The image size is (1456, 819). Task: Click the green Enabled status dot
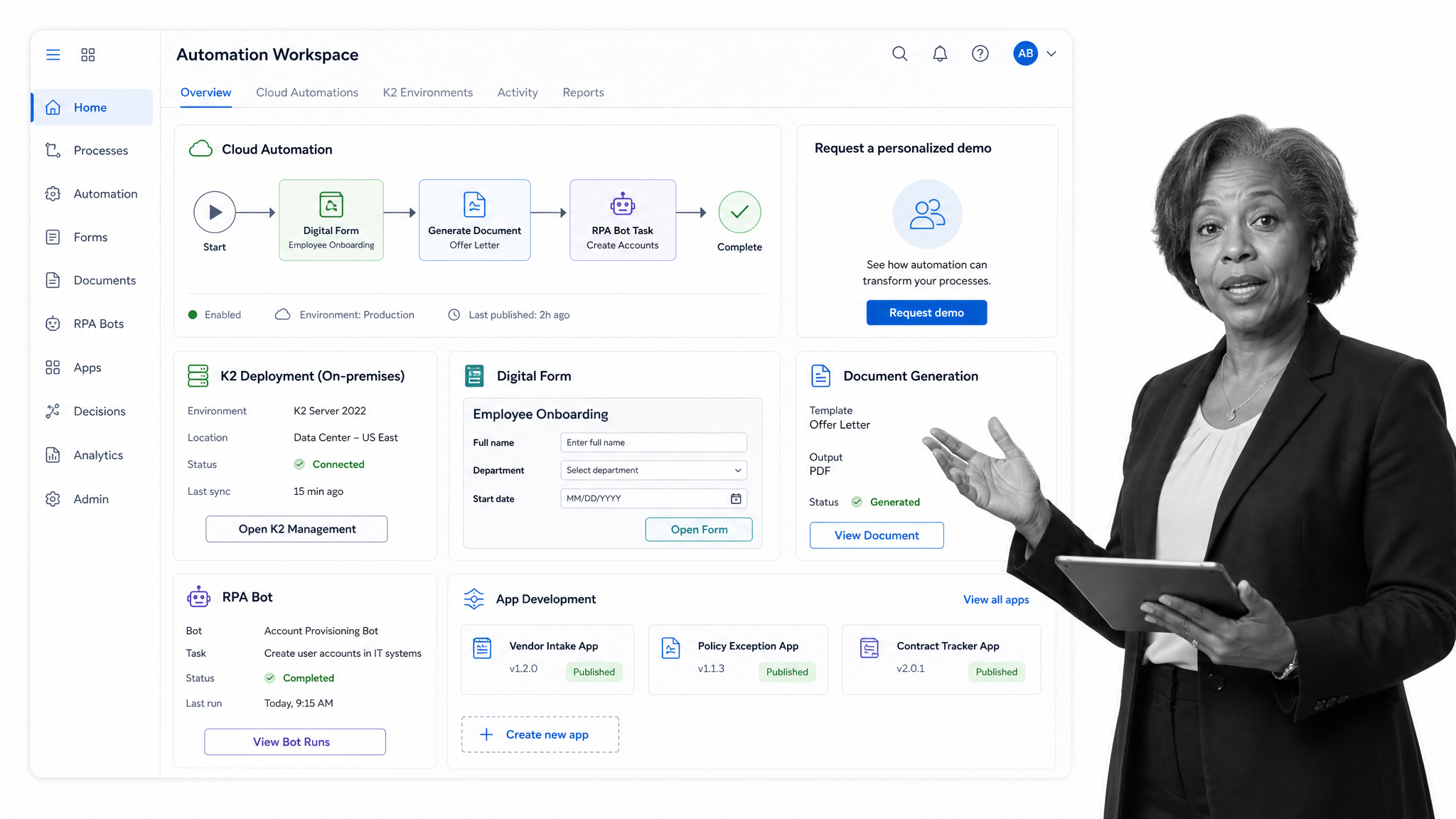pos(193,314)
